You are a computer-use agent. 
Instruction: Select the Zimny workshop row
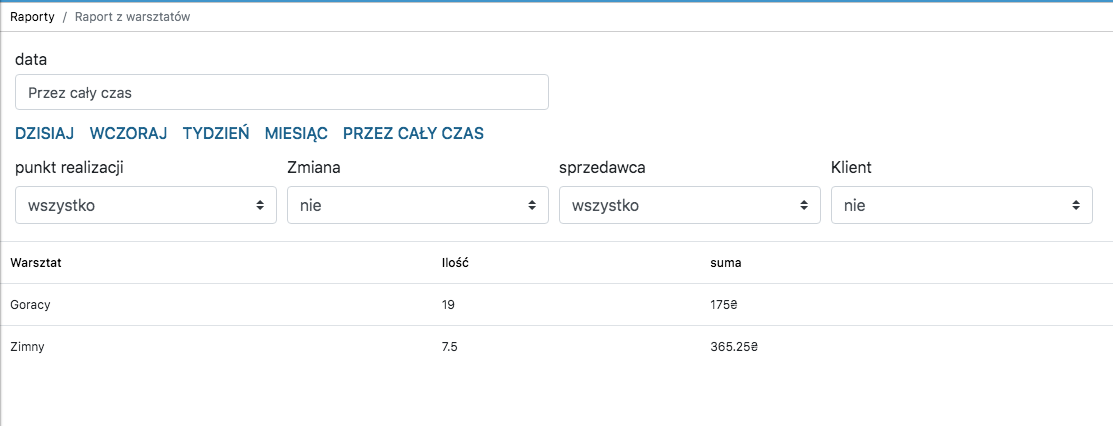pos(27,347)
